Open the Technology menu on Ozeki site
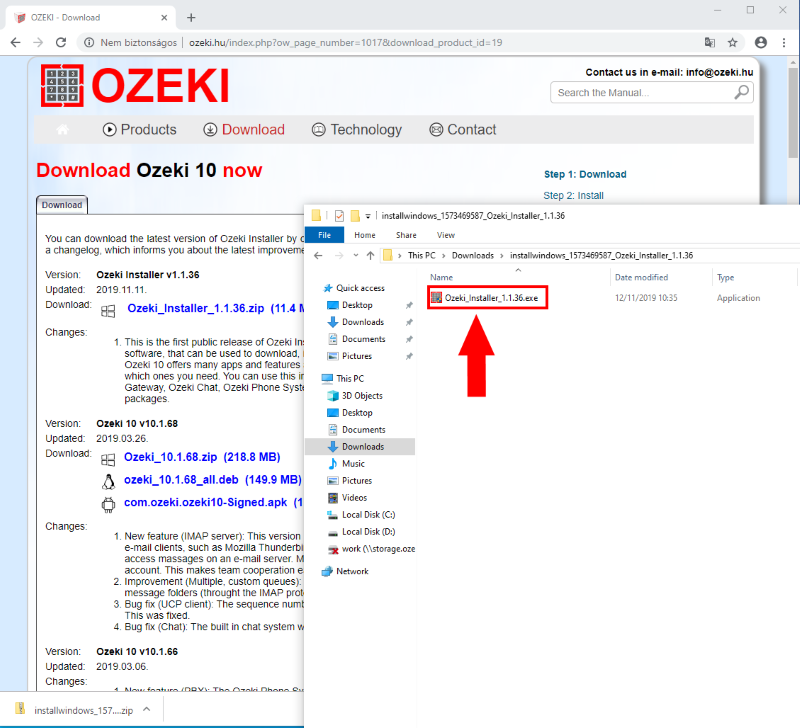Image resolution: width=800 pixels, height=728 pixels. click(x=357, y=130)
